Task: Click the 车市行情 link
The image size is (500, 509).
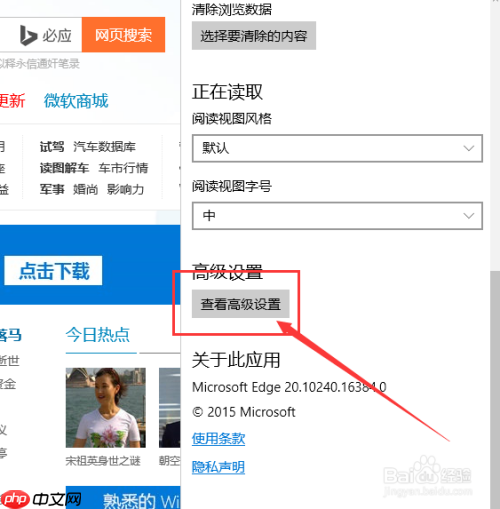Action: (x=123, y=168)
